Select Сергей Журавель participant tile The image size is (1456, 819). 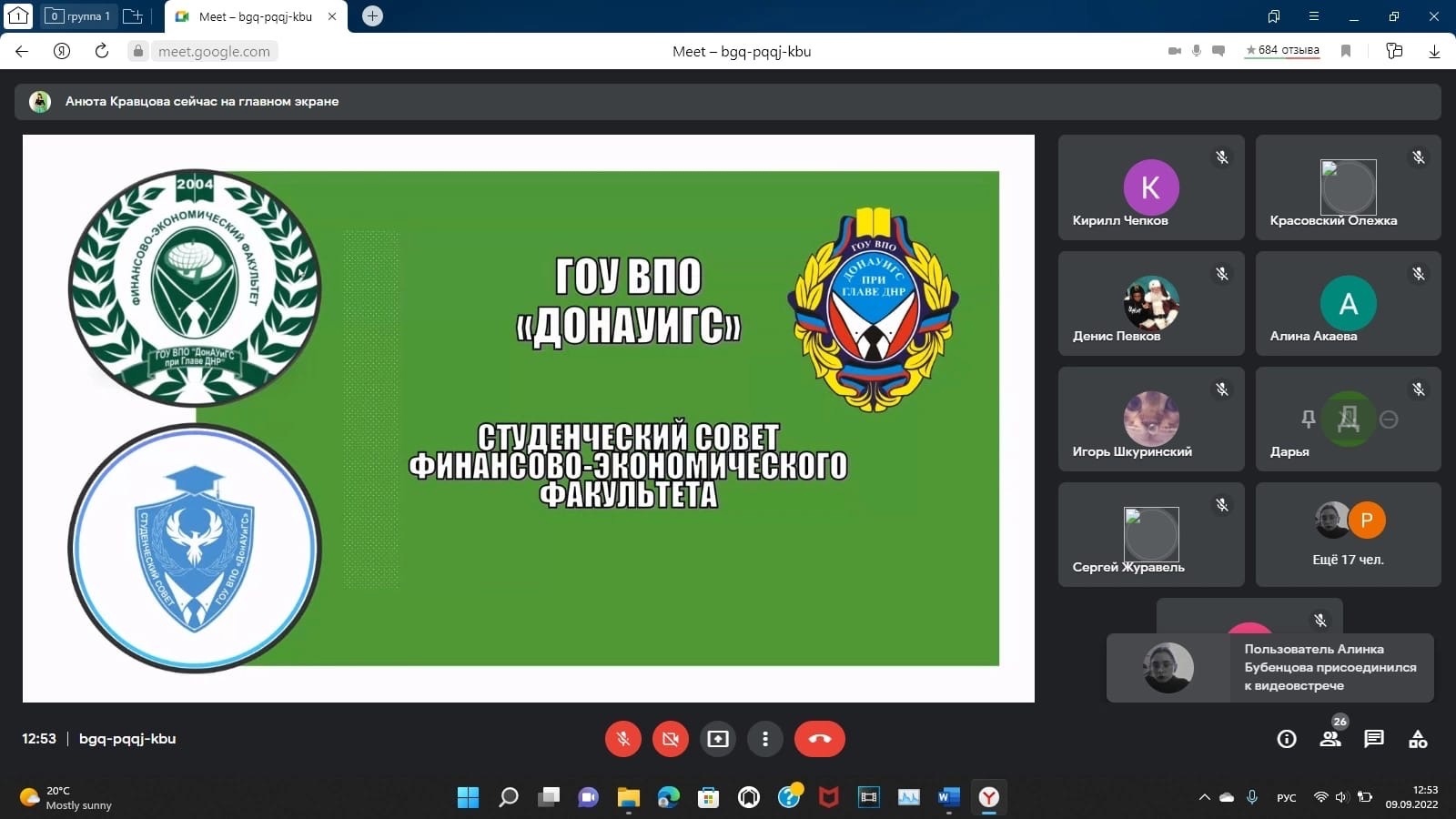pyautogui.click(x=1151, y=534)
